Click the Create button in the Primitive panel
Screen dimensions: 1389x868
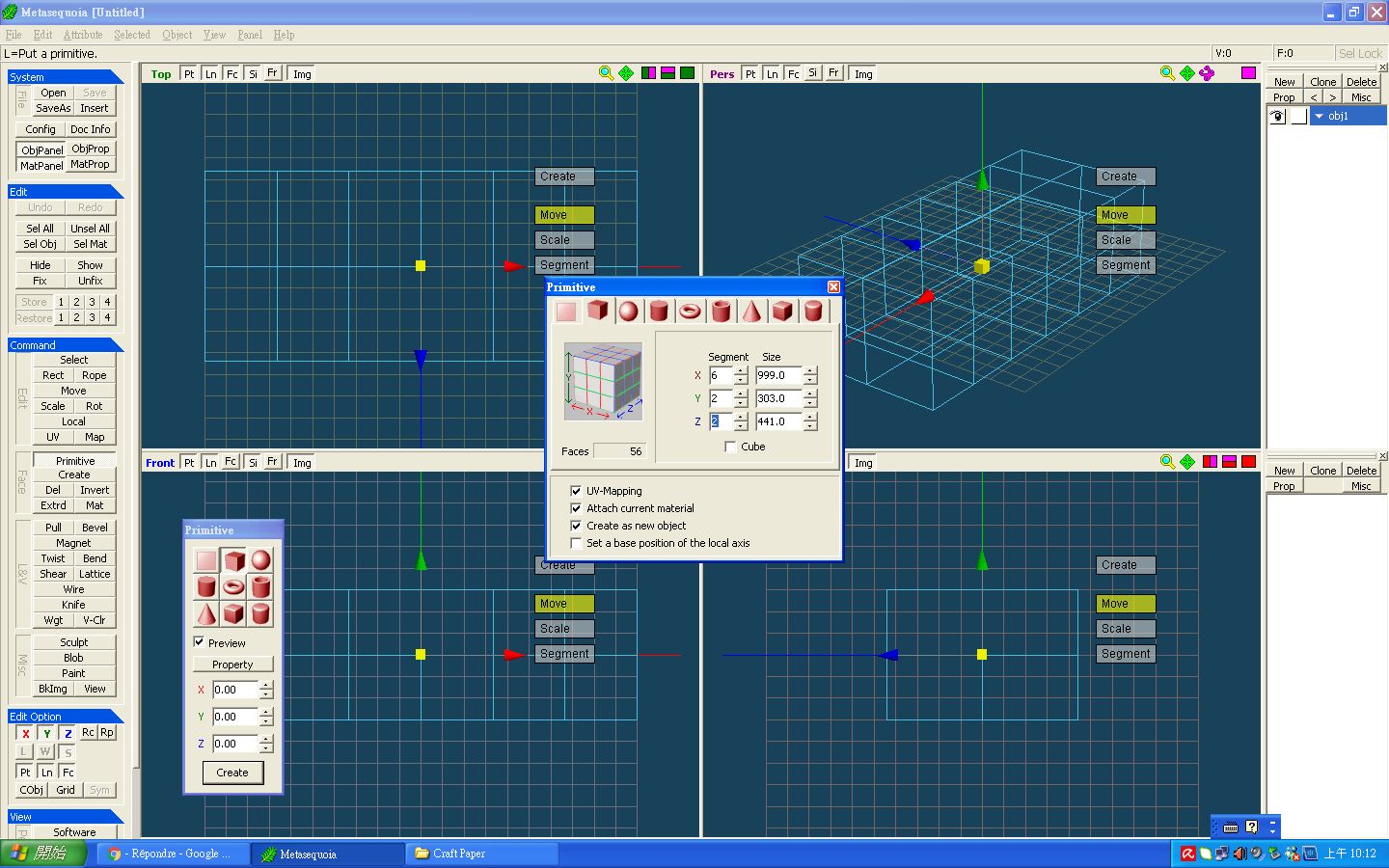point(232,773)
